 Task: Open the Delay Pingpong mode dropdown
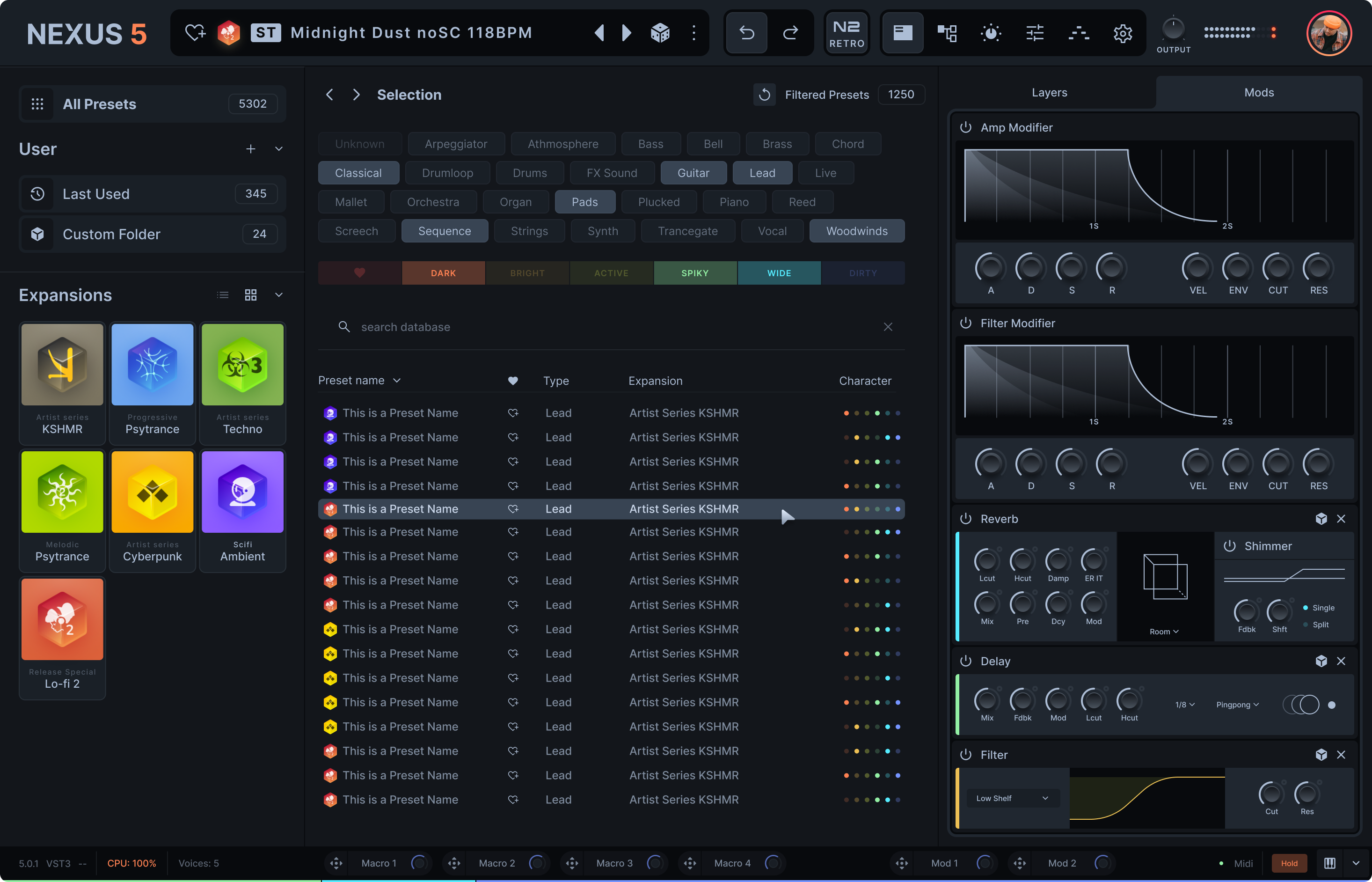pos(1237,705)
